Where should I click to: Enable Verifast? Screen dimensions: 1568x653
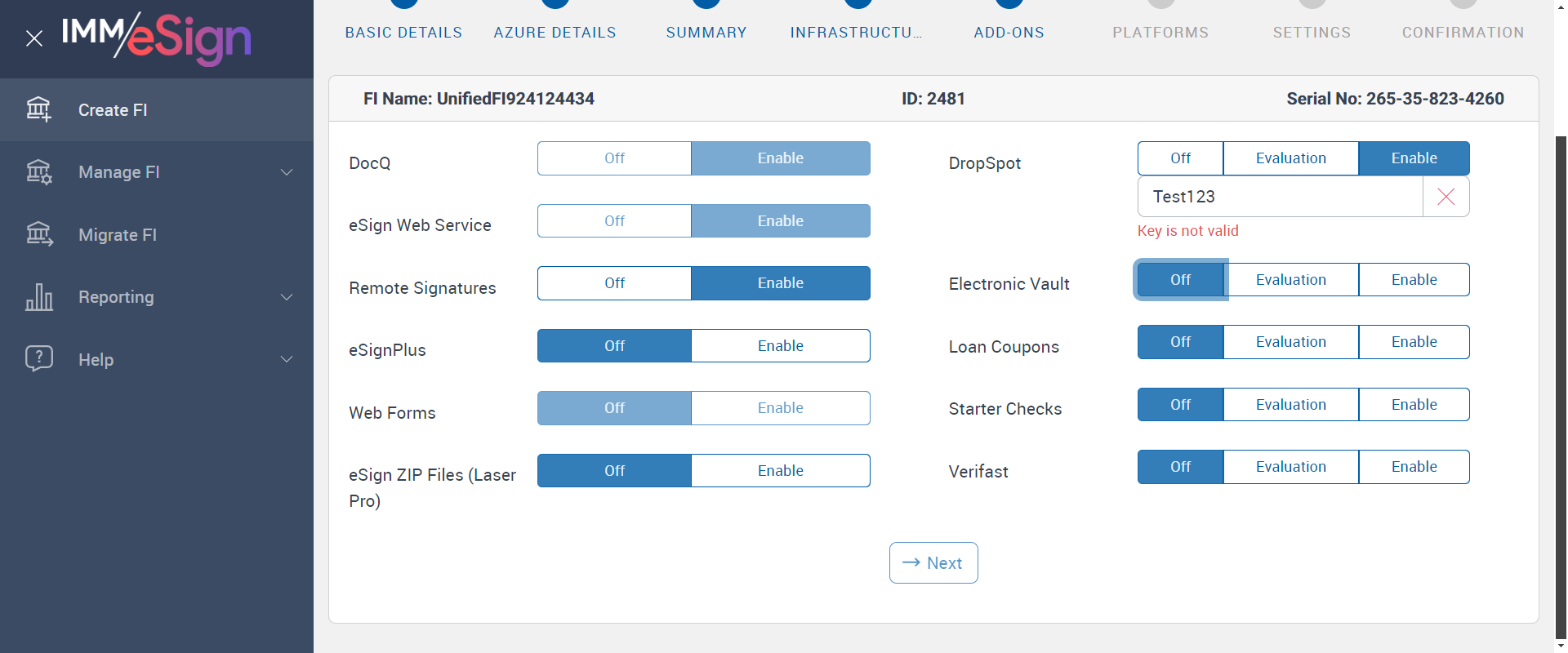point(1414,467)
